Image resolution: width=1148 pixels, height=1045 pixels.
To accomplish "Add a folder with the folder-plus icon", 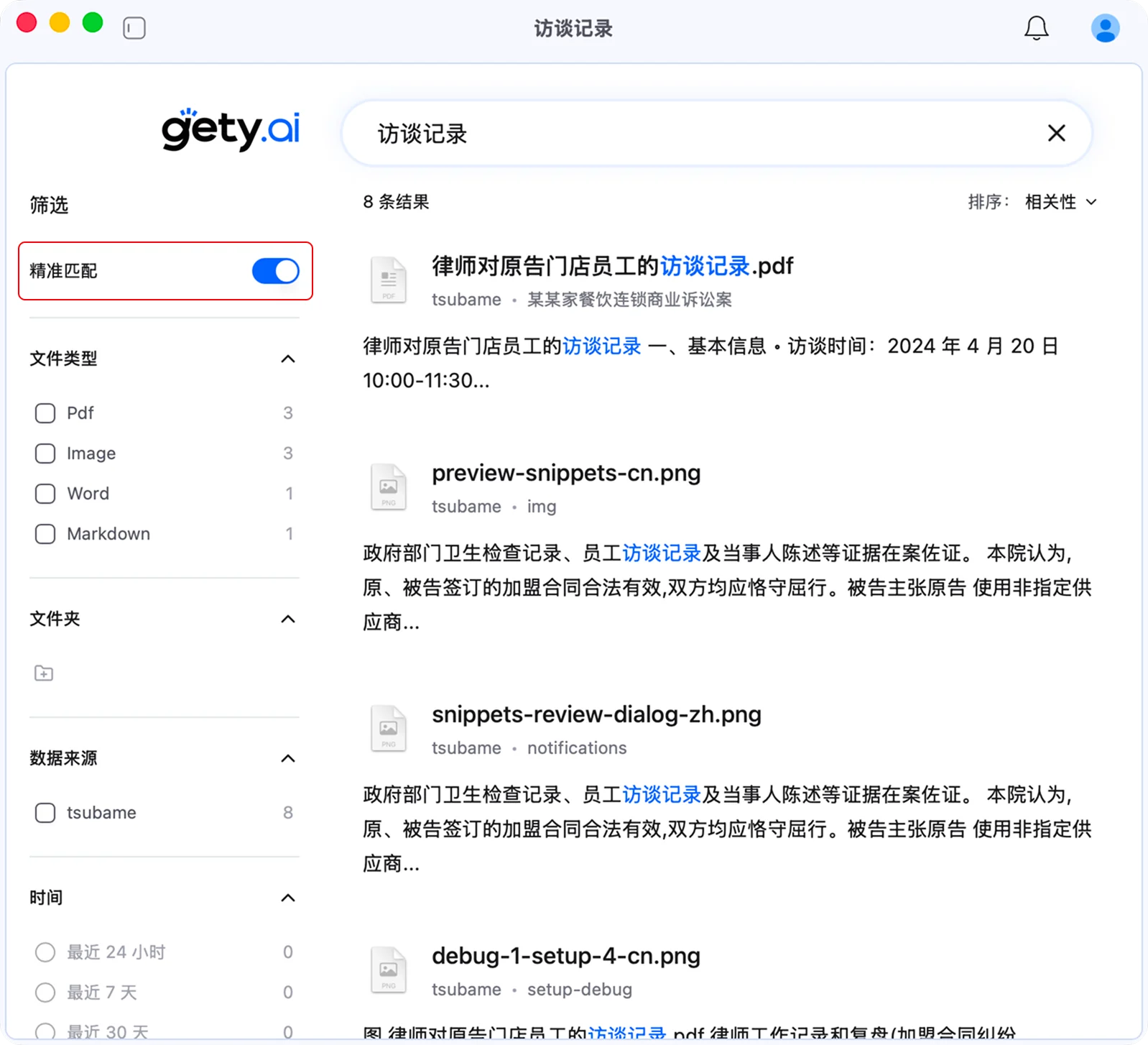I will 44,673.
